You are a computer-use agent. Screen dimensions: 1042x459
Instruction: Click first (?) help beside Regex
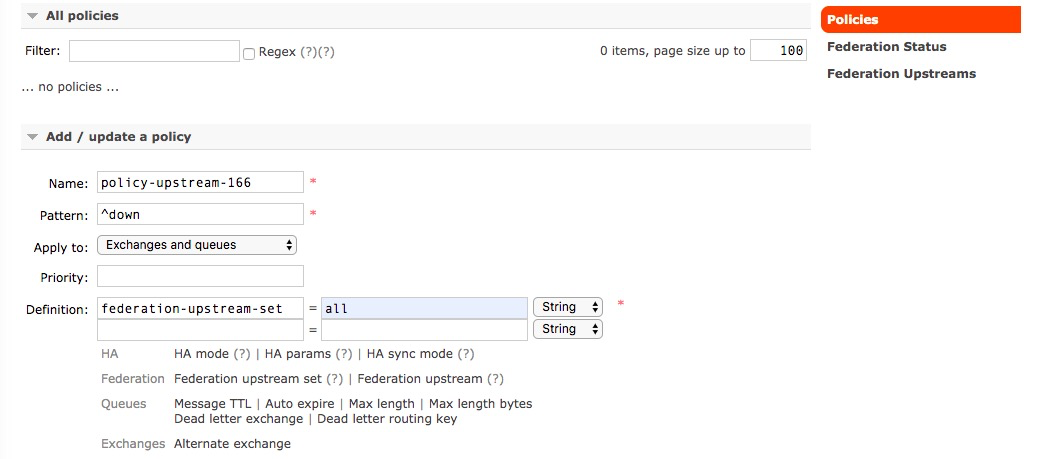tap(308, 52)
